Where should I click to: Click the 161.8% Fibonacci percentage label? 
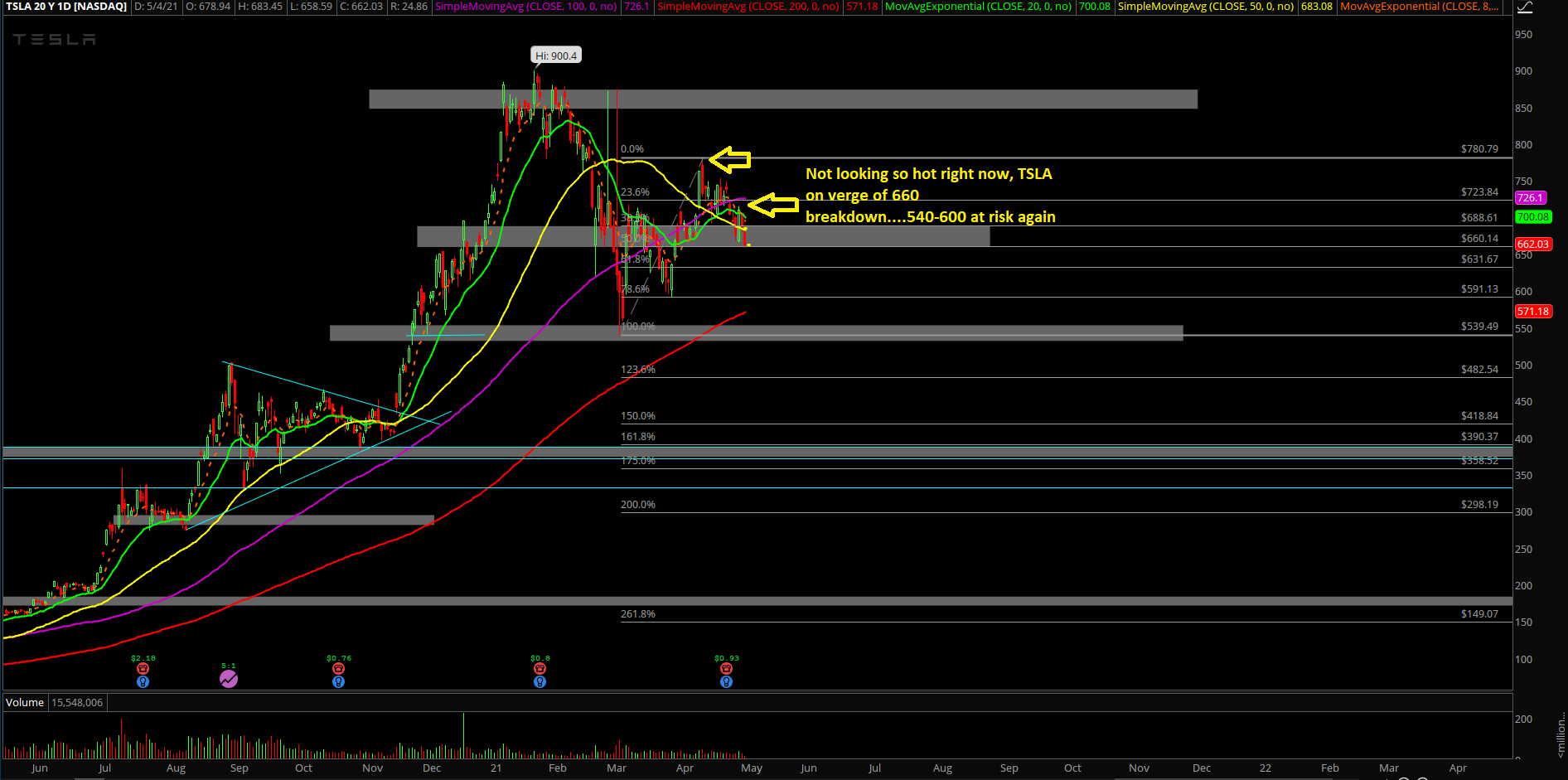coord(638,437)
